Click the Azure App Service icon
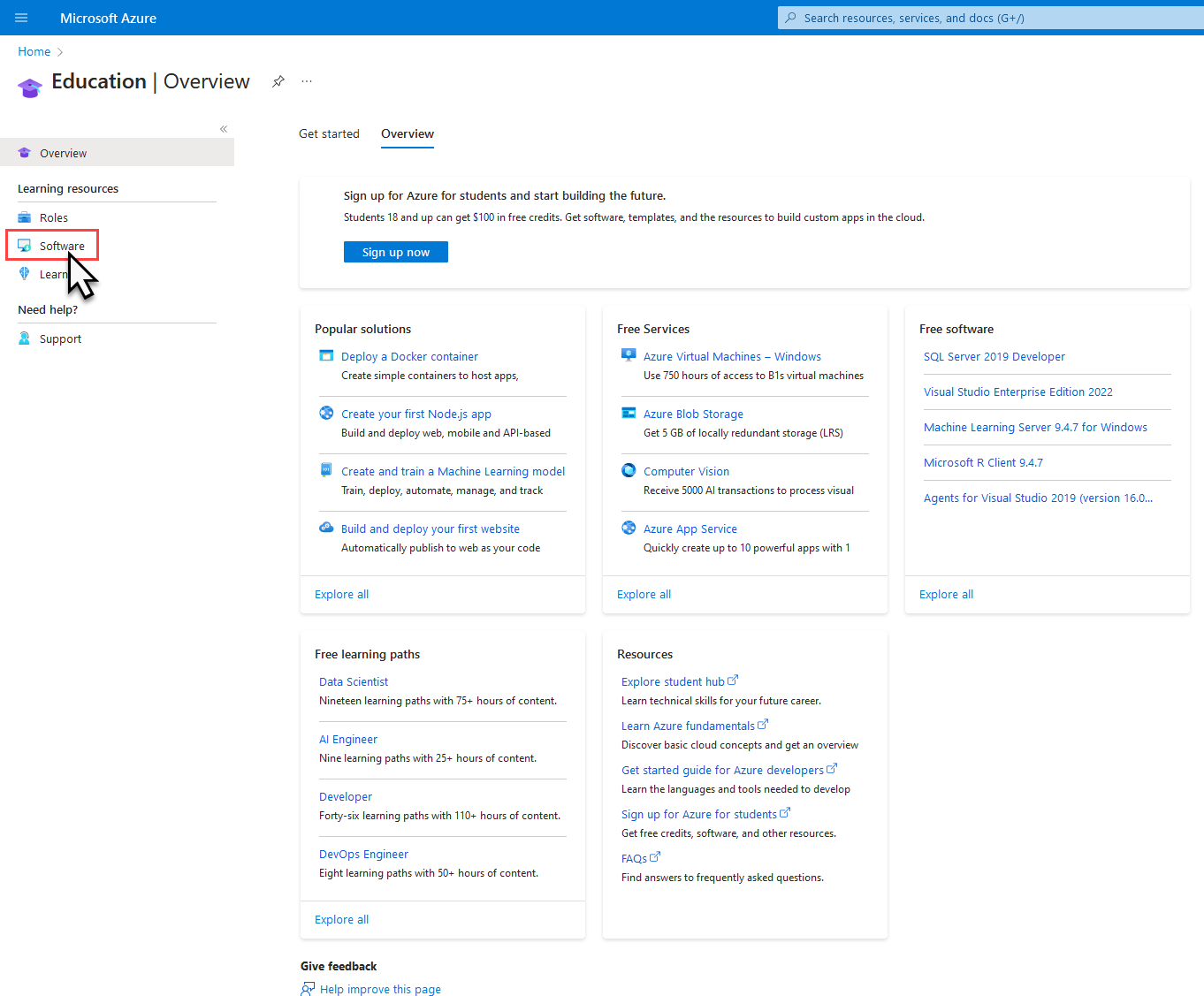1204x996 pixels. (x=629, y=528)
